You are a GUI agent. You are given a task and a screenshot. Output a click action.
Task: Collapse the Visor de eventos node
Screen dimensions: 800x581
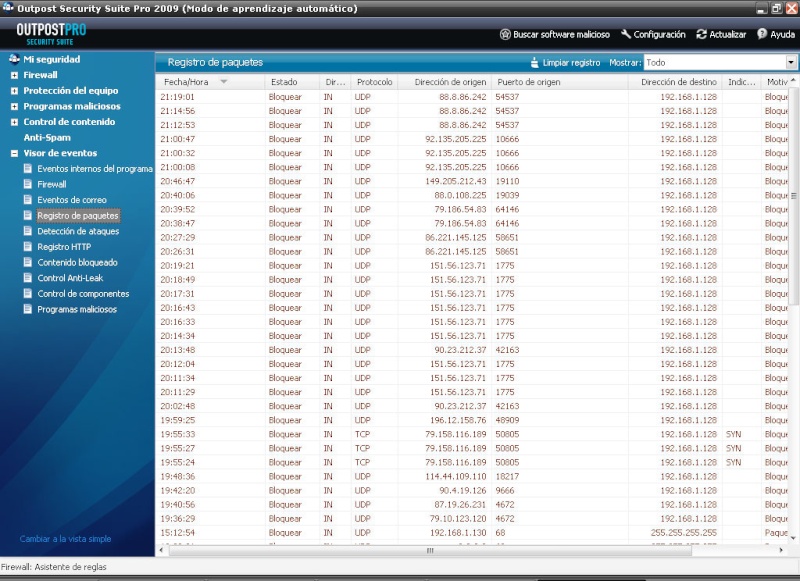point(14,153)
